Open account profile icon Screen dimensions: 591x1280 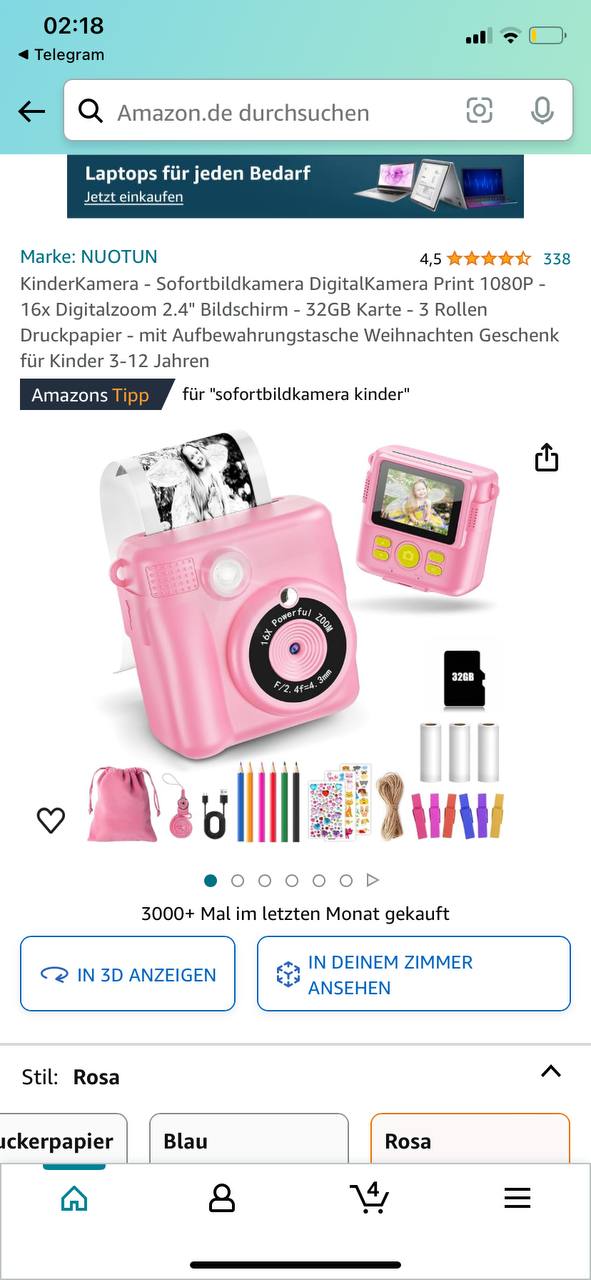click(222, 1198)
